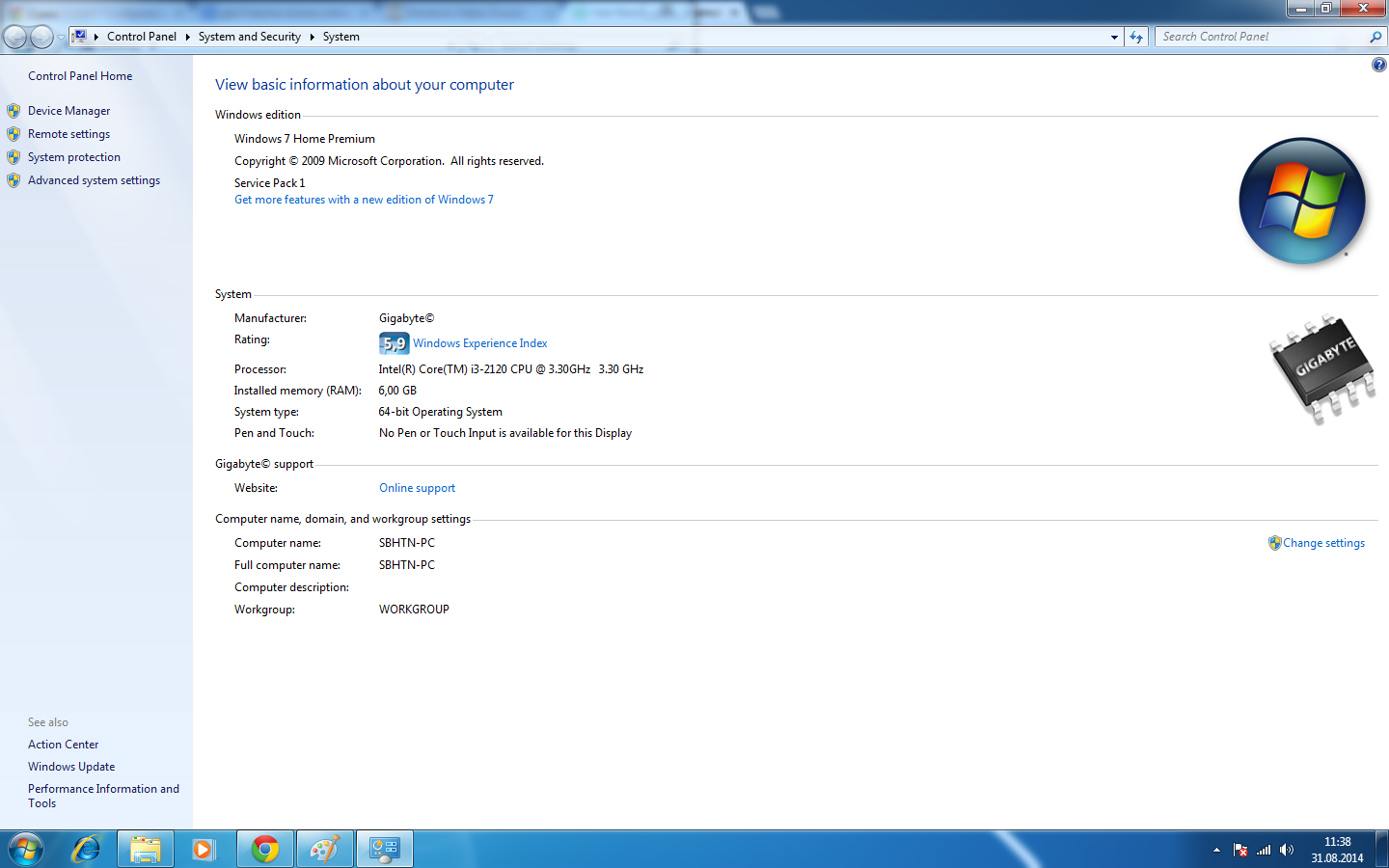Show hidden tray icons arrow
This screenshot has height=868, width=1389.
coord(1216,850)
